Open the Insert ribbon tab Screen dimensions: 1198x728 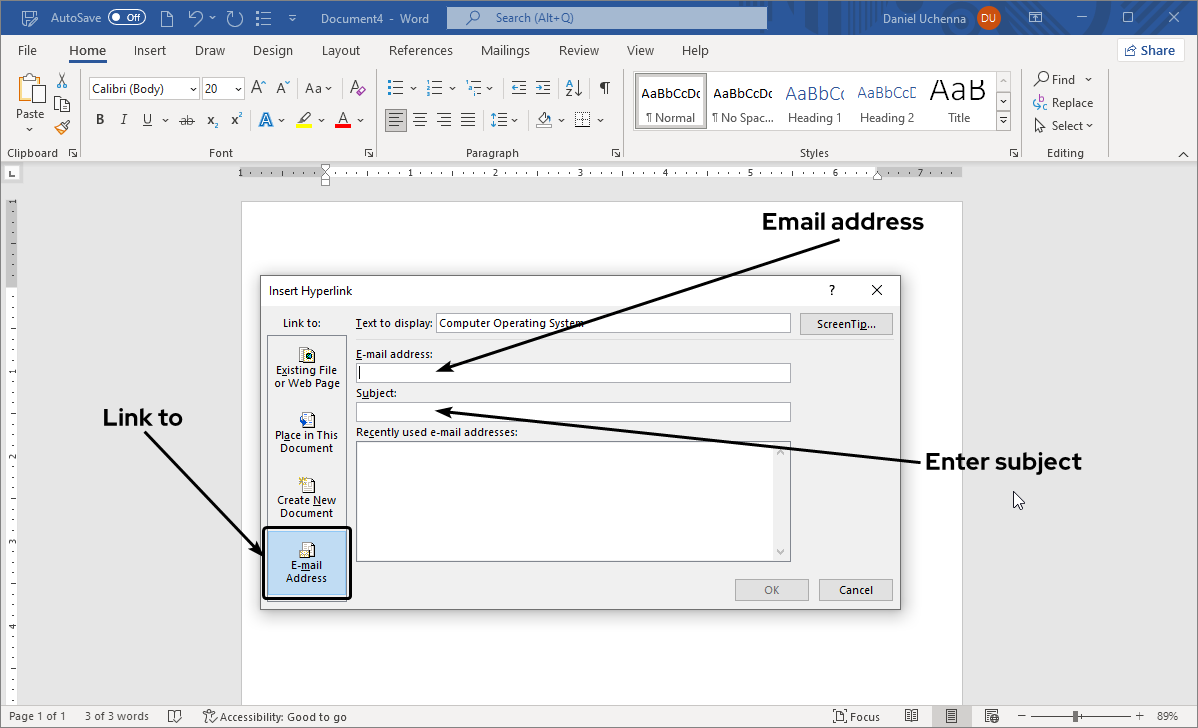150,51
